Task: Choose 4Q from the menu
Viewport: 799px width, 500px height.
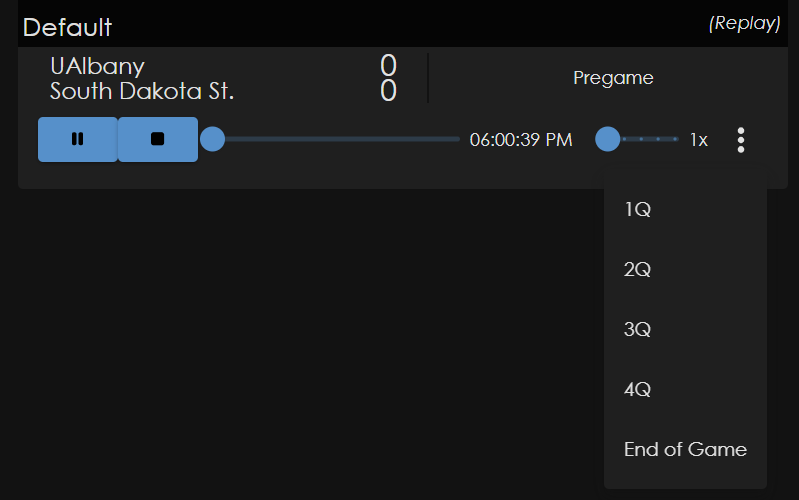Action: coord(638,390)
